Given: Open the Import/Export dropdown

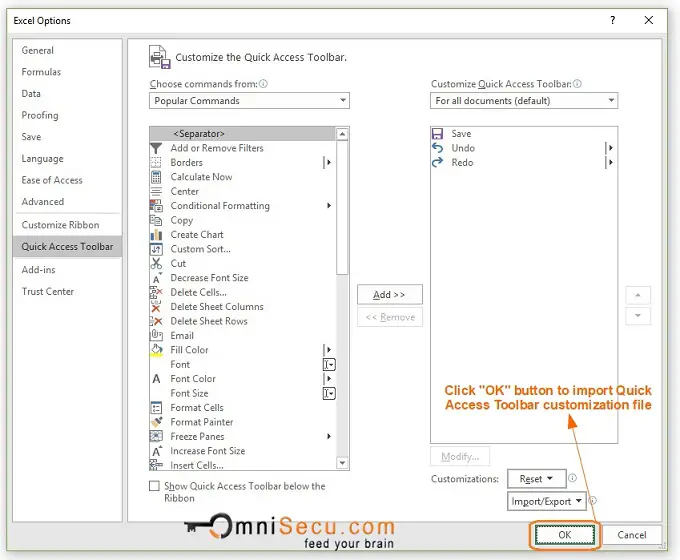Looking at the screenshot, I should coord(546,501).
